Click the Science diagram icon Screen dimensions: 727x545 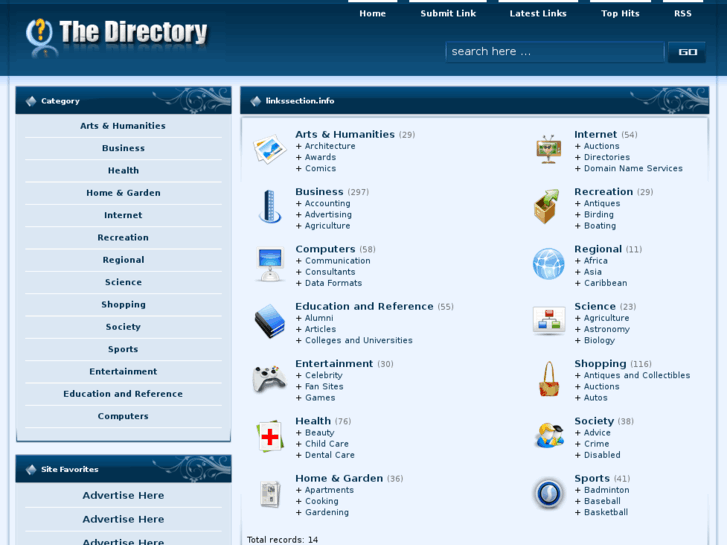coord(549,321)
